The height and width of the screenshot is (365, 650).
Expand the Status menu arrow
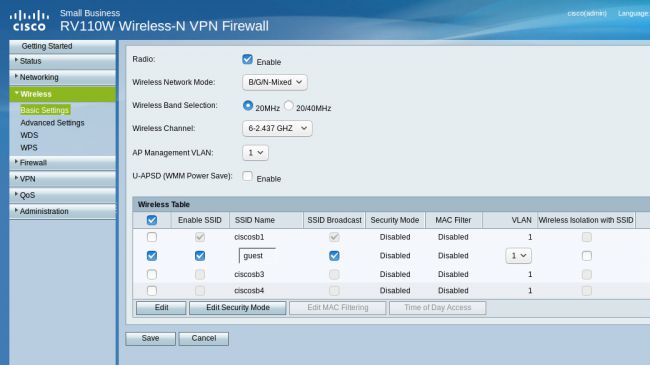click(x=16, y=60)
